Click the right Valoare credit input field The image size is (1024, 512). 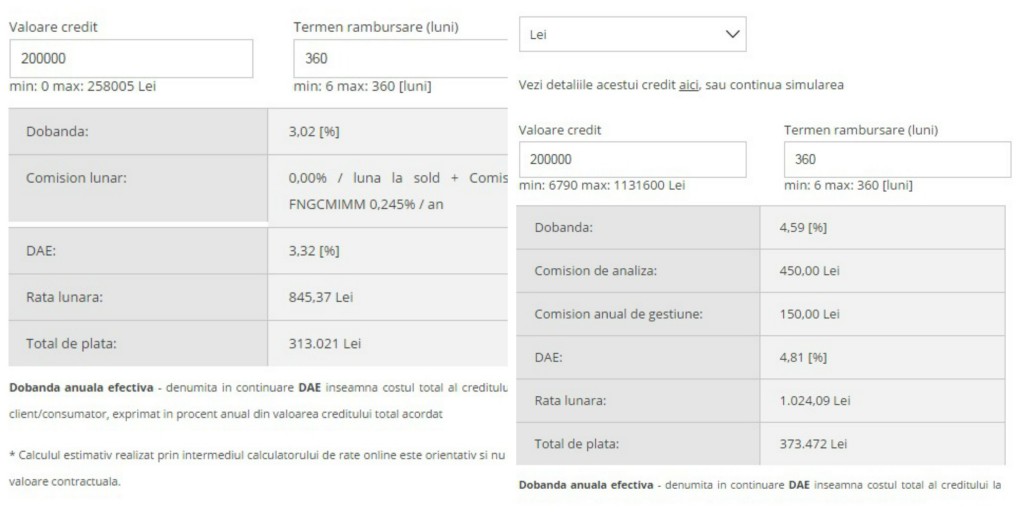(x=632, y=159)
